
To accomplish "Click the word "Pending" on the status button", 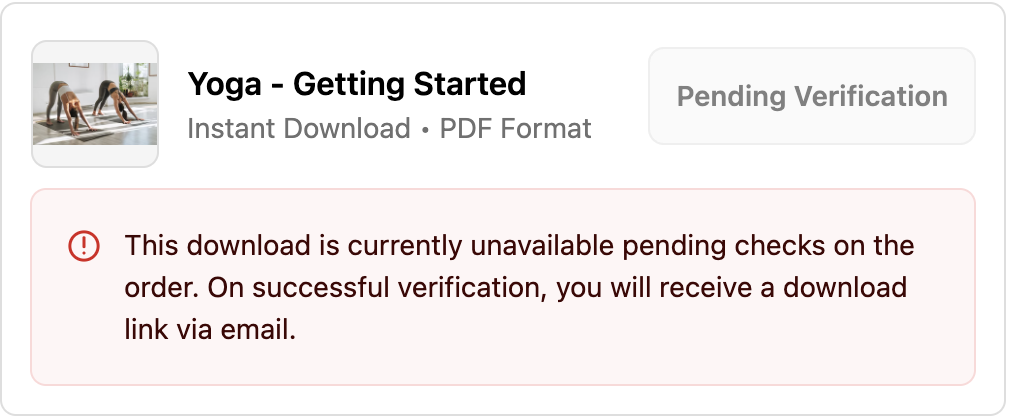I will click(x=730, y=96).
